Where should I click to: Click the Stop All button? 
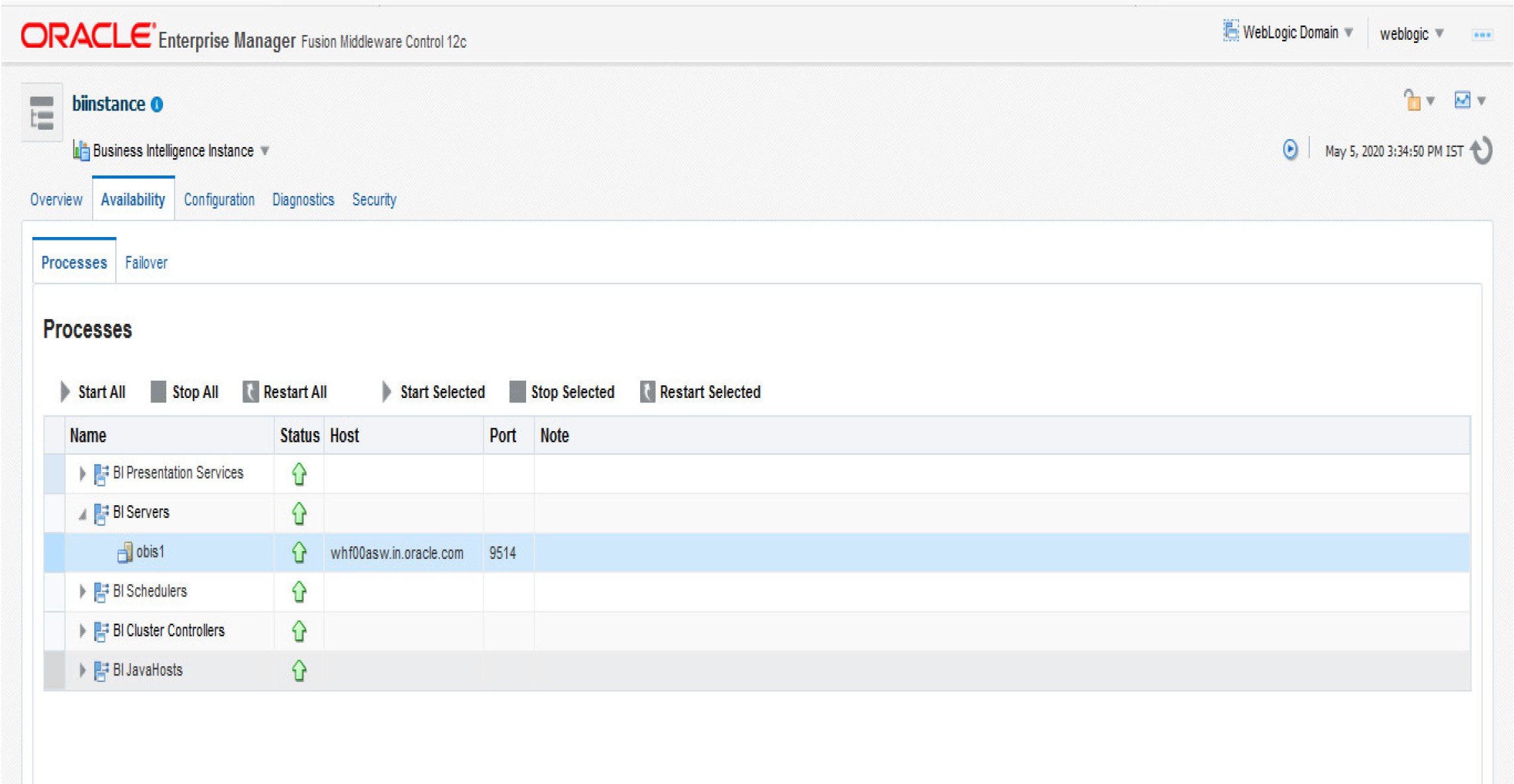point(185,392)
